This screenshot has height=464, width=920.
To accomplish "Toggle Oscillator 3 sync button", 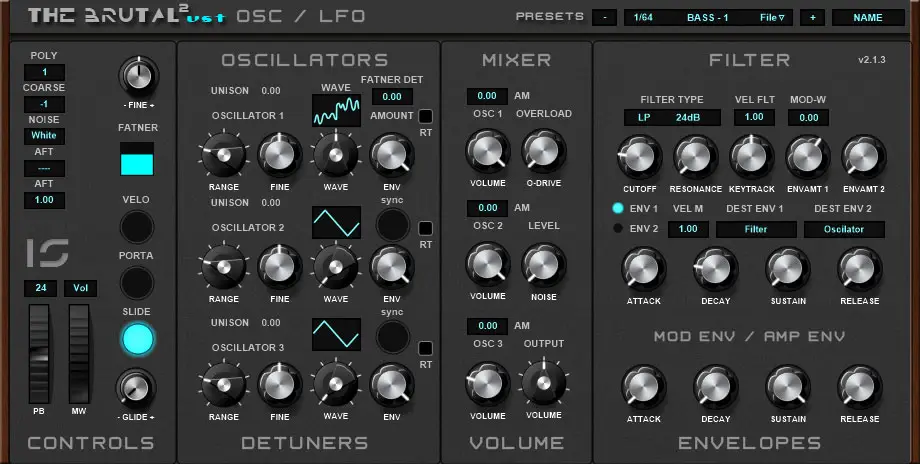I will tap(392, 336).
